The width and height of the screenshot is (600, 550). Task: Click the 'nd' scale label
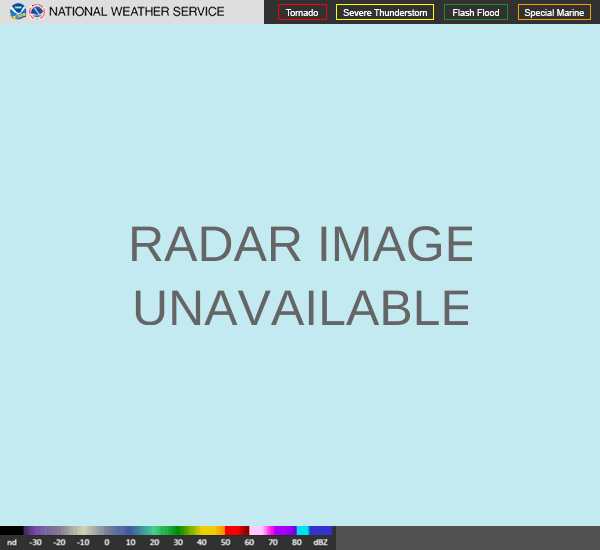pyautogui.click(x=12, y=542)
